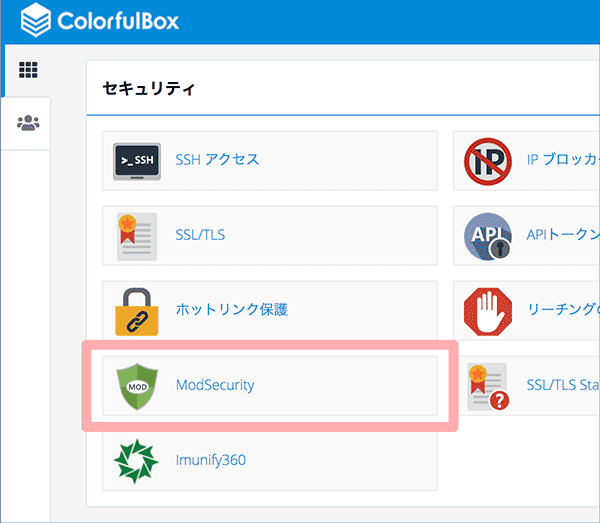Click the SSL/TLS certificate icon
The width and height of the screenshot is (600, 523).
point(137,236)
